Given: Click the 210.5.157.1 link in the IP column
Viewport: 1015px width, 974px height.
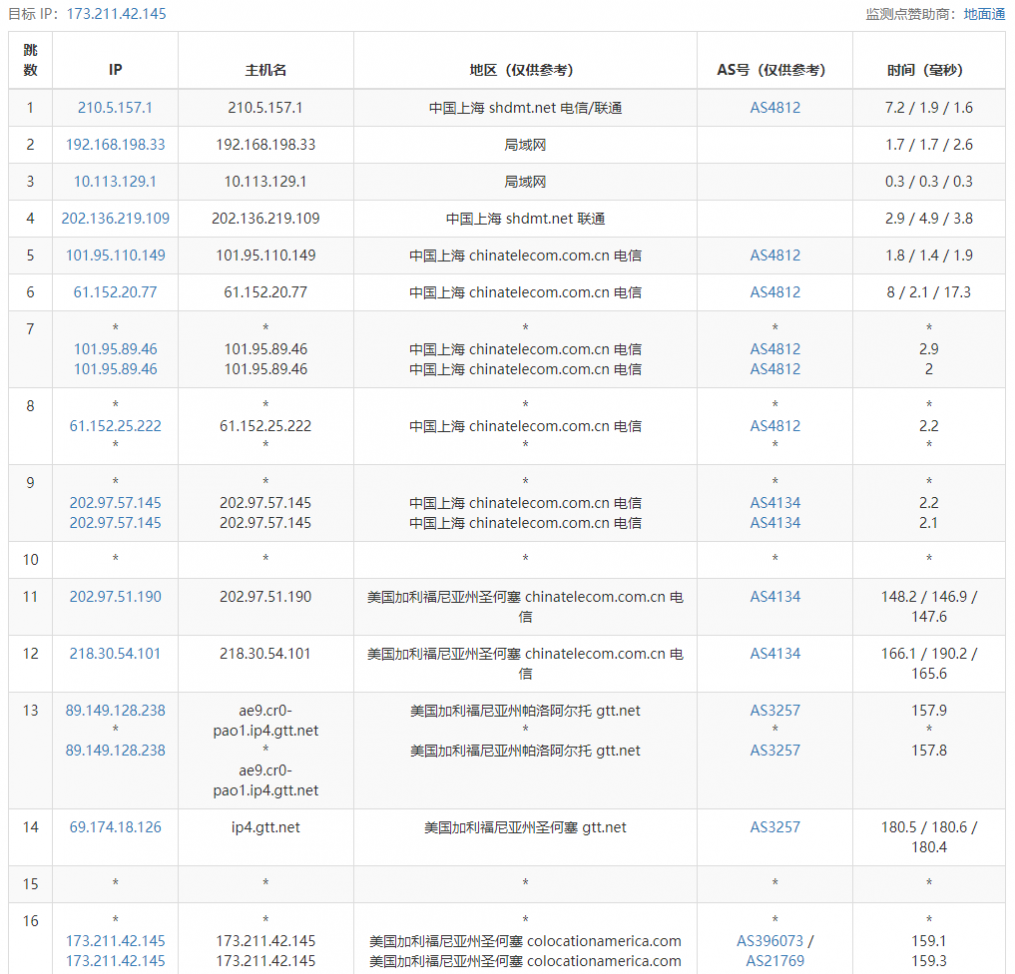Looking at the screenshot, I should pyautogui.click(x=115, y=107).
